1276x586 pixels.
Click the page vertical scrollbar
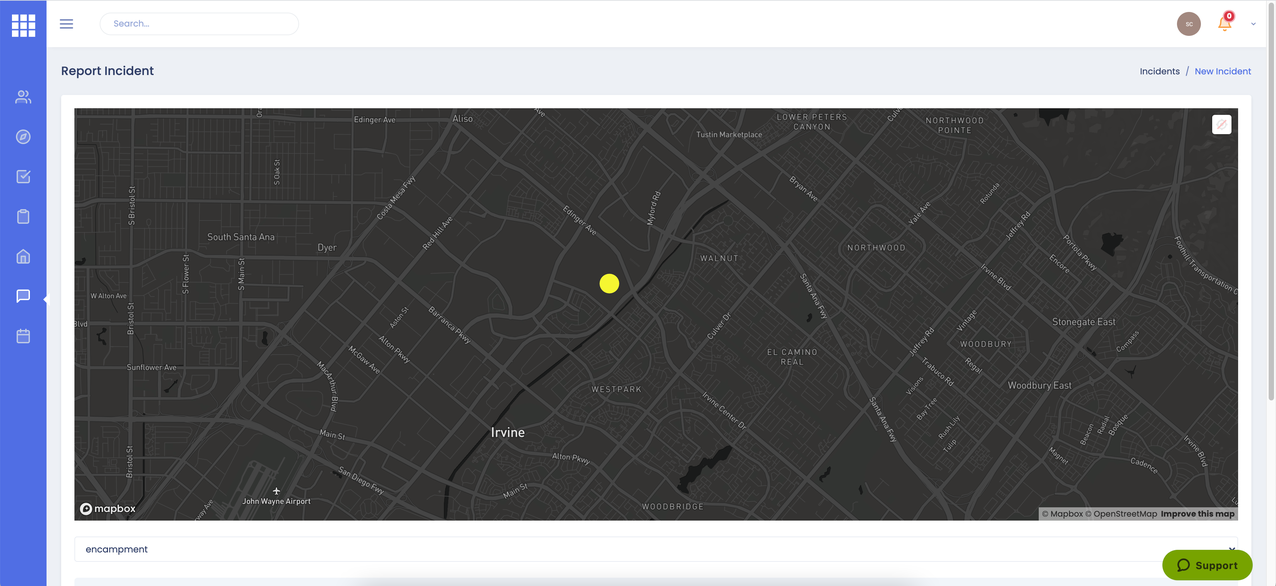[x=1271, y=200]
